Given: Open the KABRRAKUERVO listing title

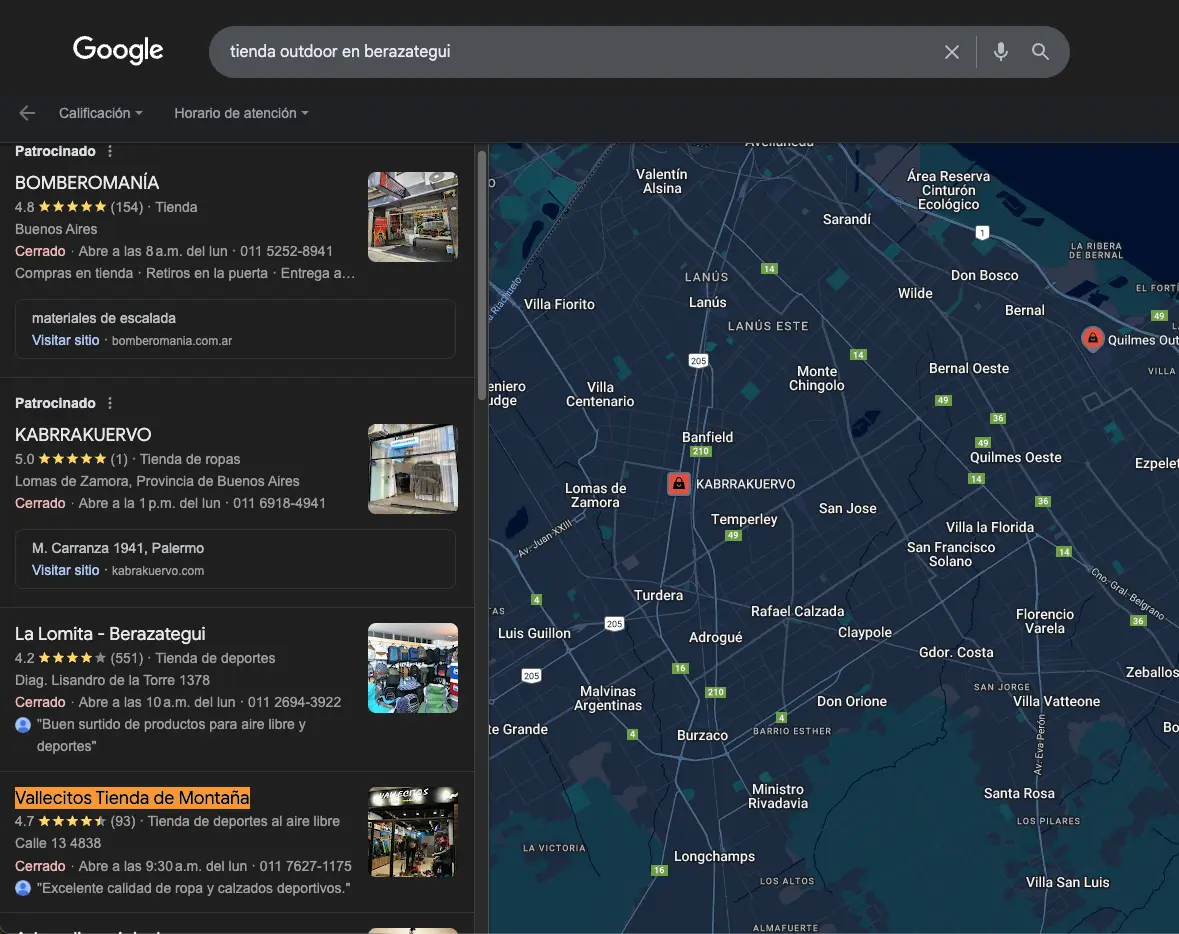Looking at the screenshot, I should (83, 435).
